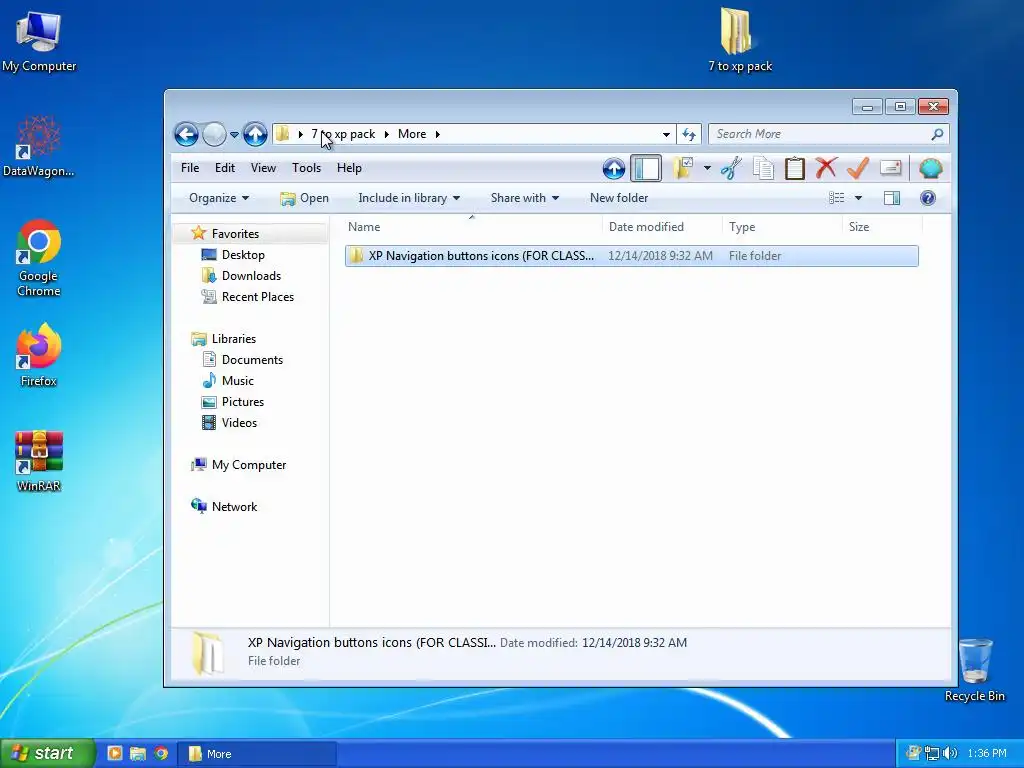1024x768 pixels.
Task: Click the Open command button
Action: (x=304, y=198)
